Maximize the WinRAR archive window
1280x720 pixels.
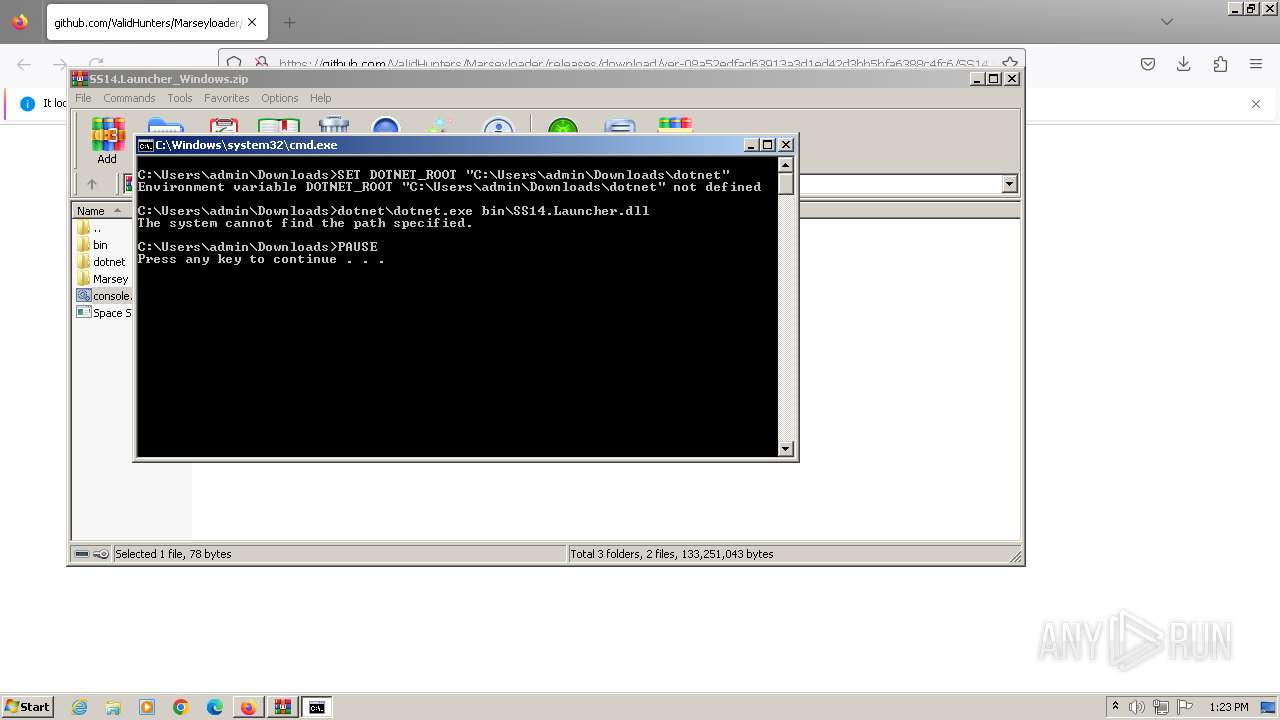pos(994,79)
